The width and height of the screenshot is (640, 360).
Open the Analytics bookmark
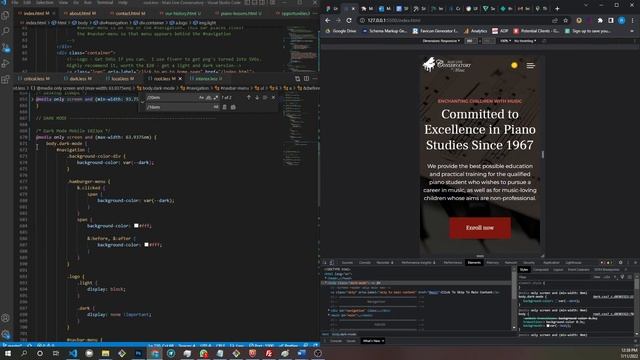click(476, 31)
